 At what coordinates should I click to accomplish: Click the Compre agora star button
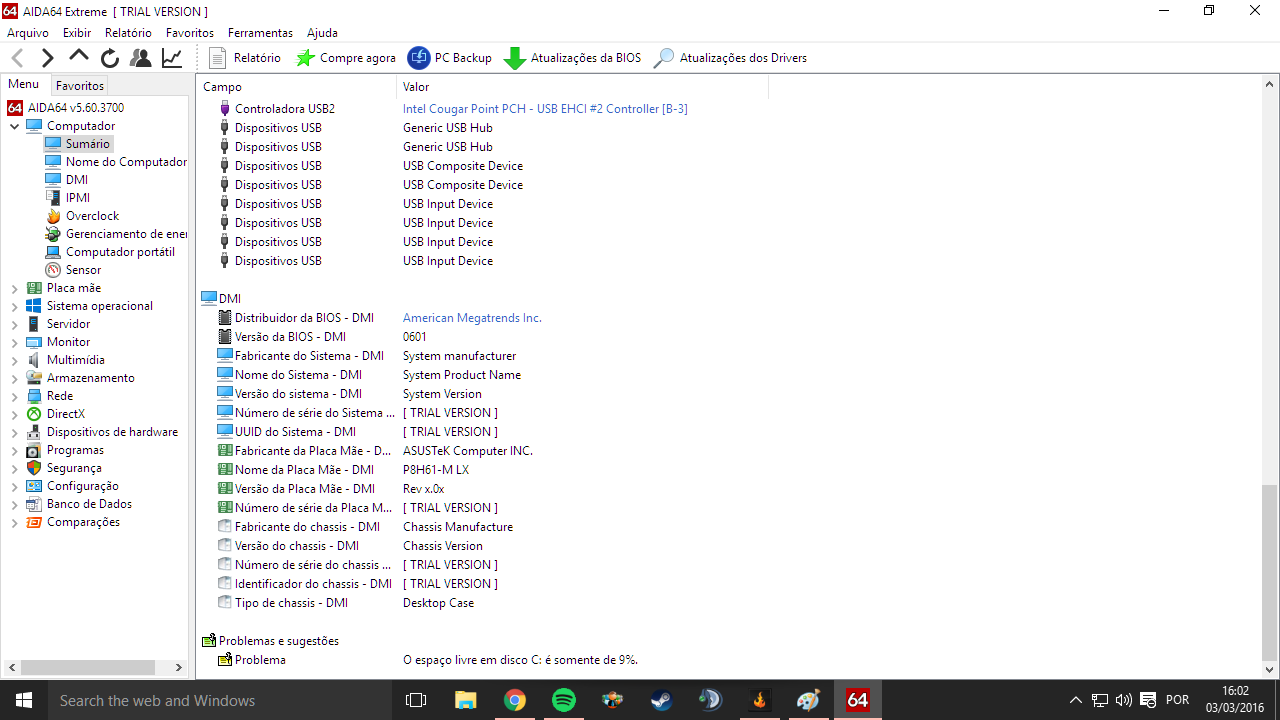[346, 58]
